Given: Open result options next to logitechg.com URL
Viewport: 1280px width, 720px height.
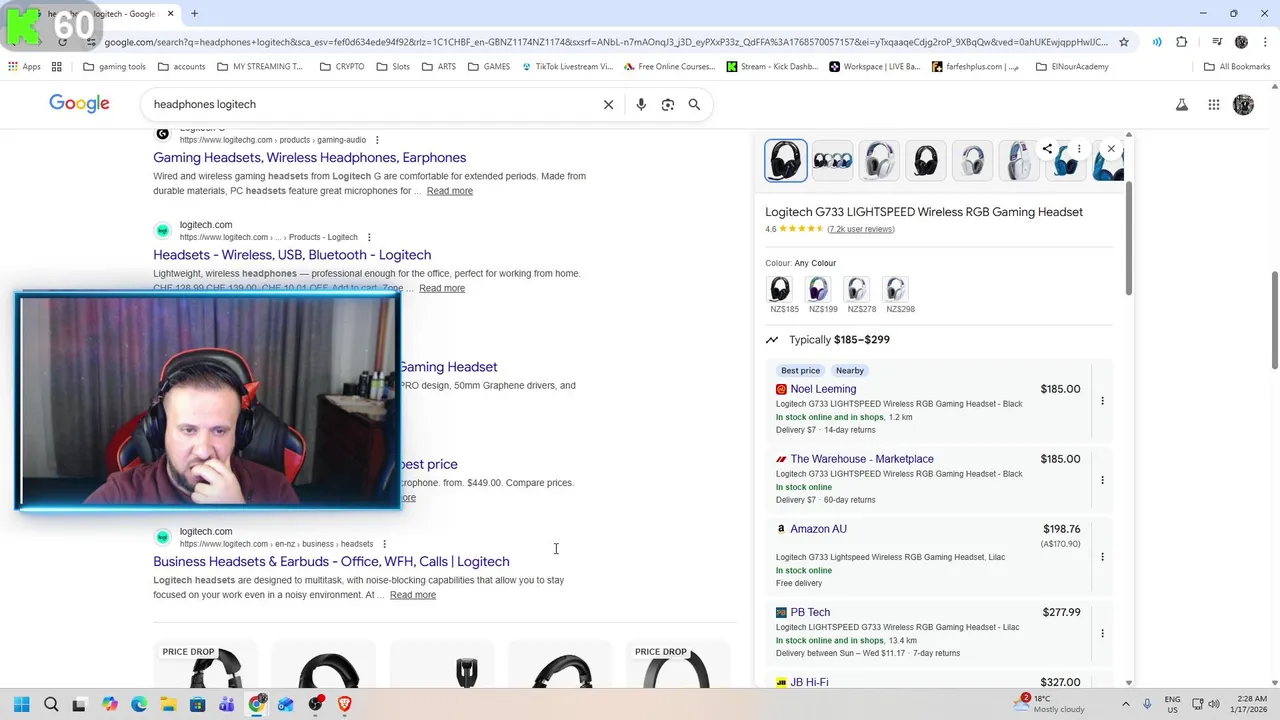Looking at the screenshot, I should [377, 140].
